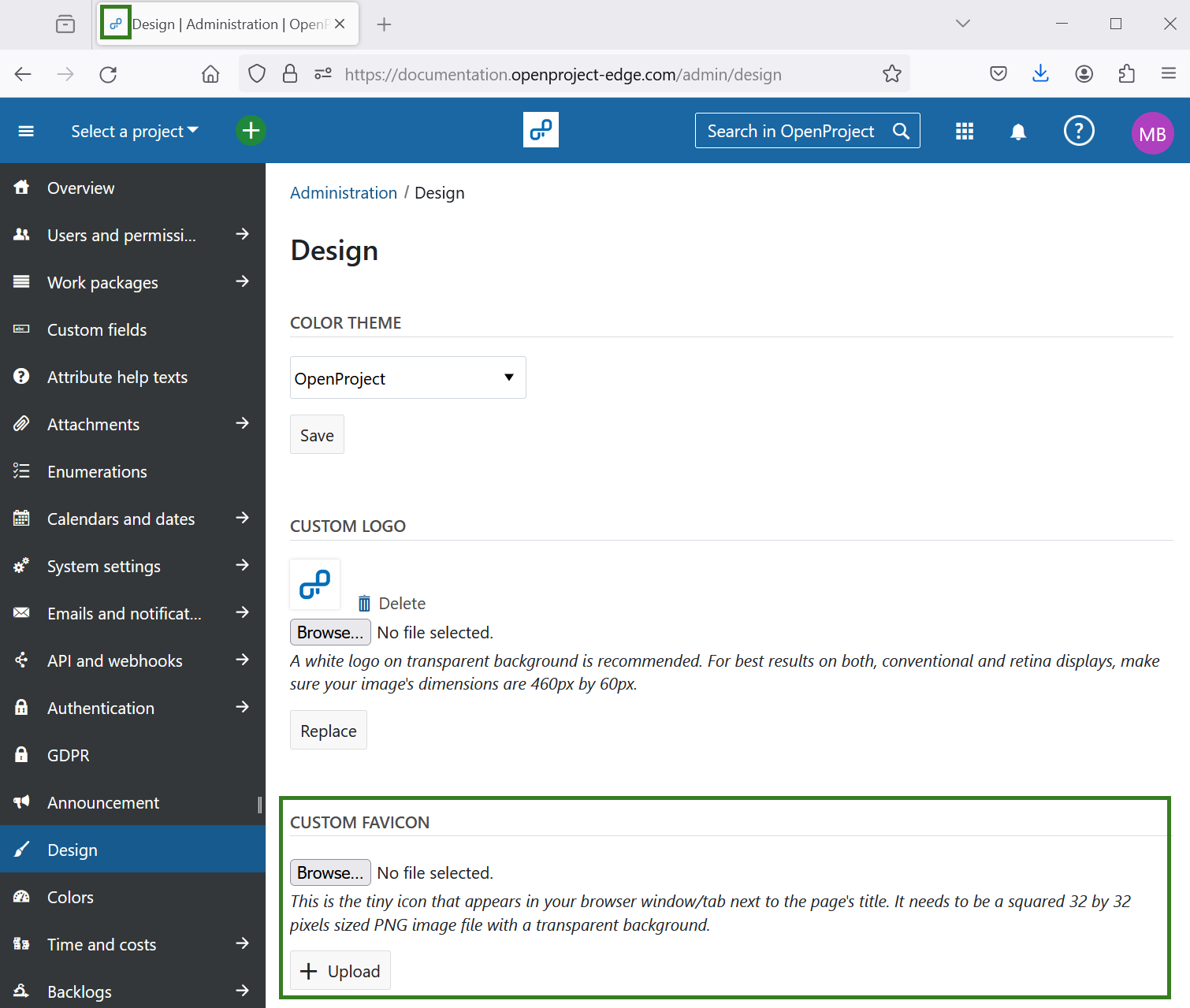Open the Colors menu item
This screenshot has height=1008, width=1190.
tap(70, 897)
